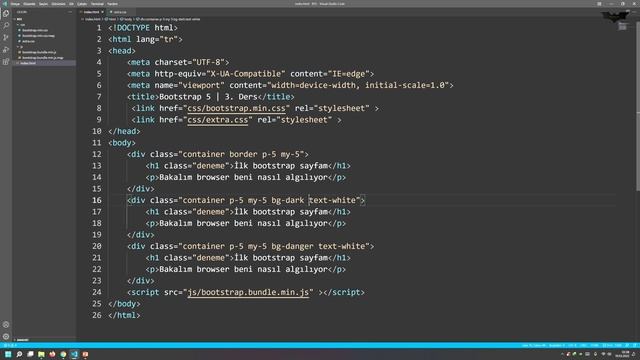This screenshot has height=360, width=640.
Task: Open the network icon in system tray
Action: click(x=603, y=354)
